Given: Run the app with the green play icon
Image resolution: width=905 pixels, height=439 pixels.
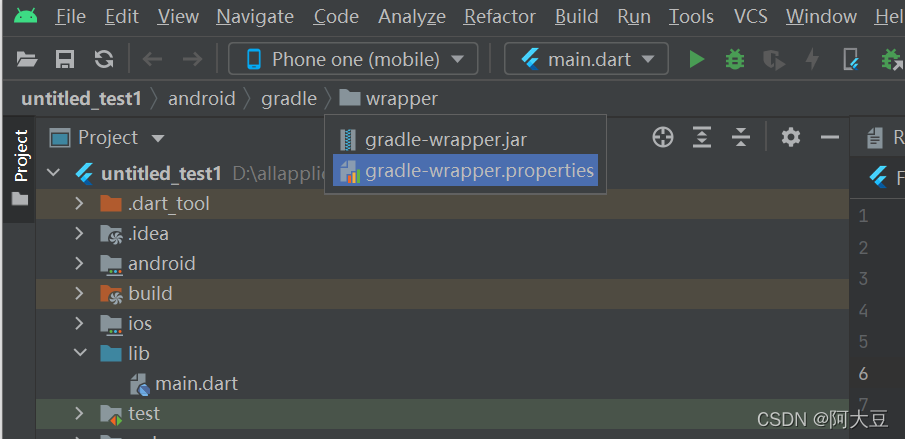Looking at the screenshot, I should tap(697, 59).
